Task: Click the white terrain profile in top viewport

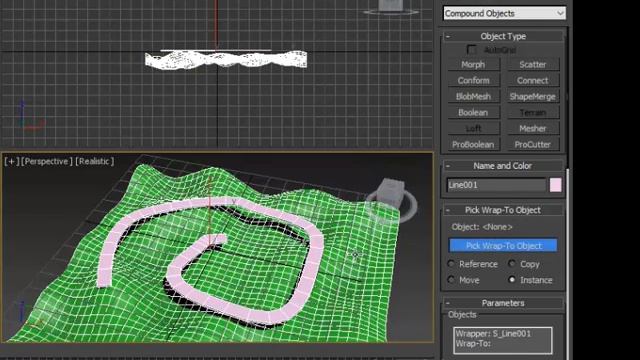Action: coord(226,60)
